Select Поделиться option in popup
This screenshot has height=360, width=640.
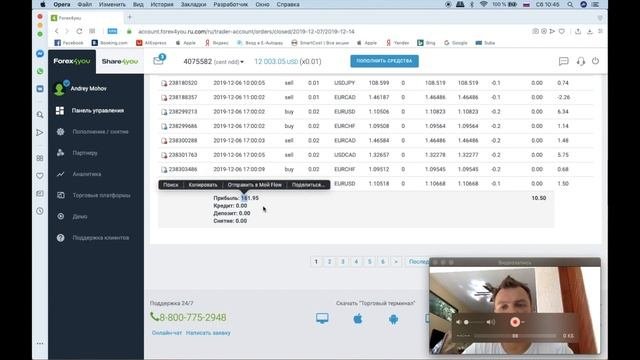coord(308,185)
